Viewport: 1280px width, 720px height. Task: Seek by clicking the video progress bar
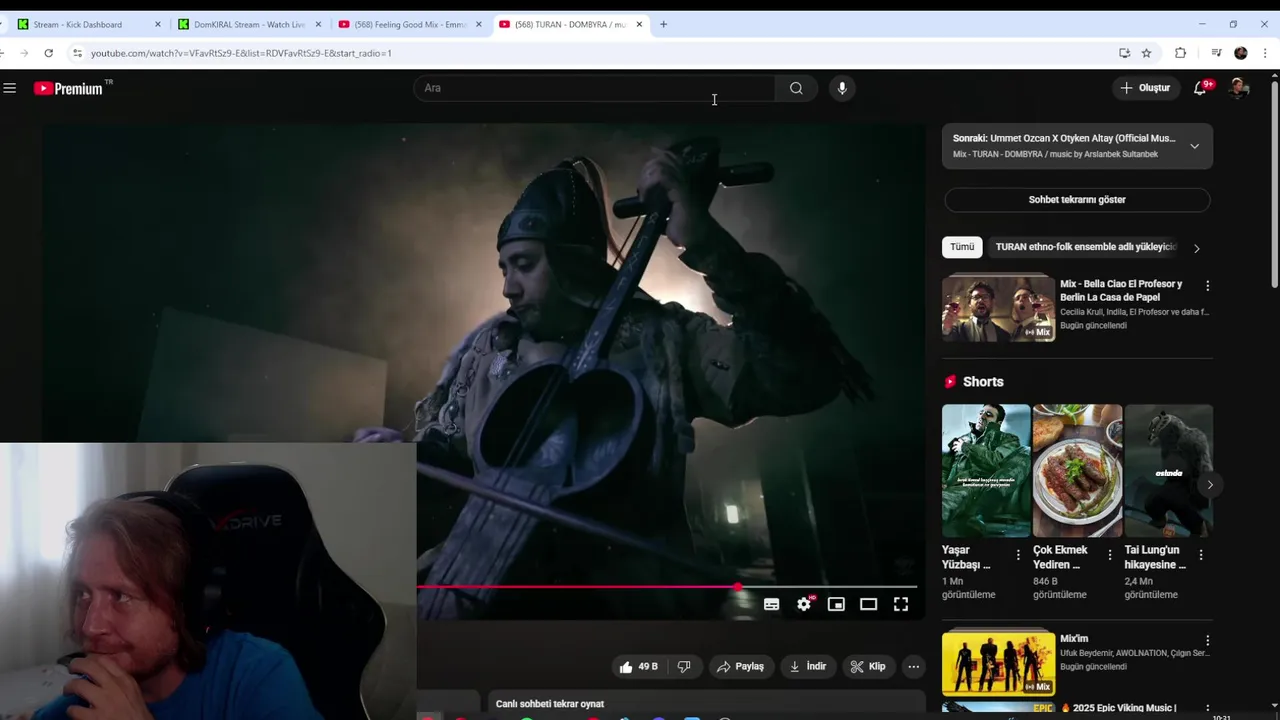[x=667, y=587]
